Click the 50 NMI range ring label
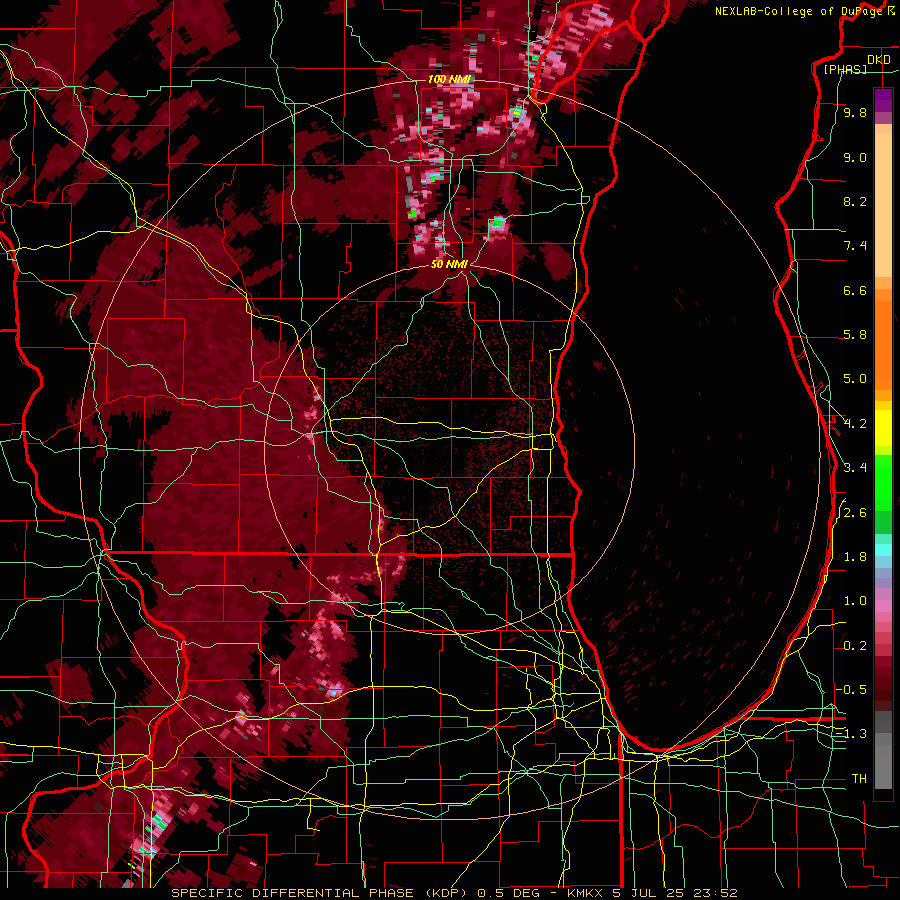 [x=449, y=265]
